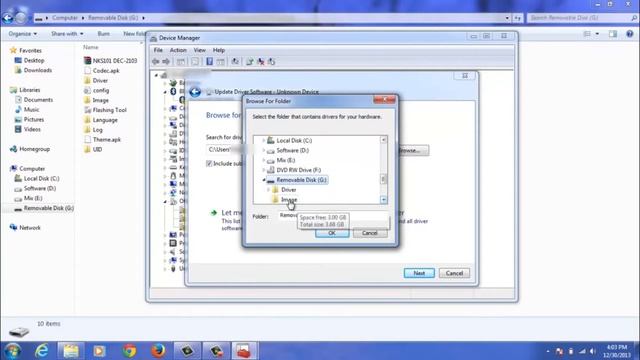The height and width of the screenshot is (360, 640).
Task: Open Explorer help question mark icon
Action: tap(630, 34)
